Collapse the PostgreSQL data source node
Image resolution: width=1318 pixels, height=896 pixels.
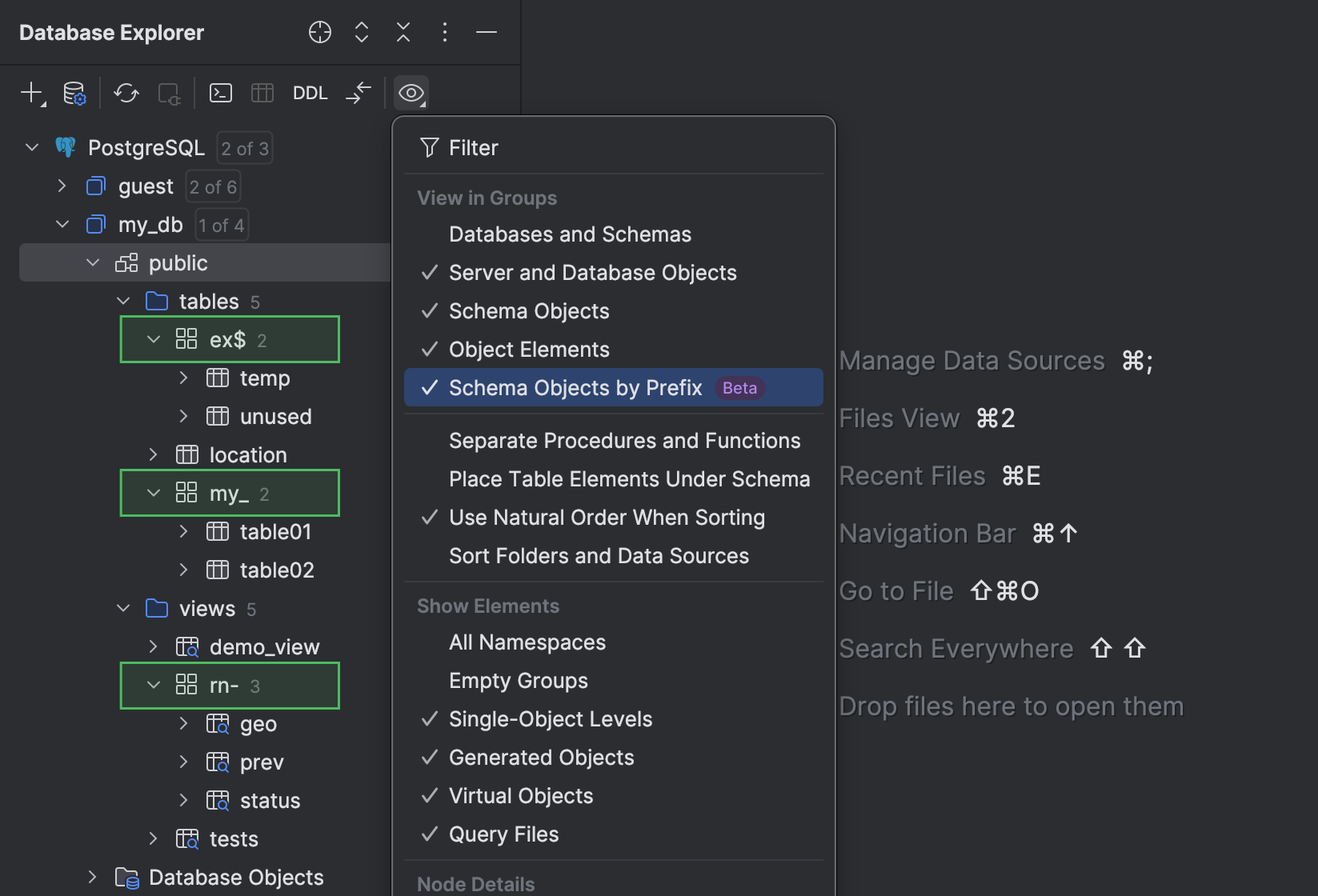pos(32,147)
